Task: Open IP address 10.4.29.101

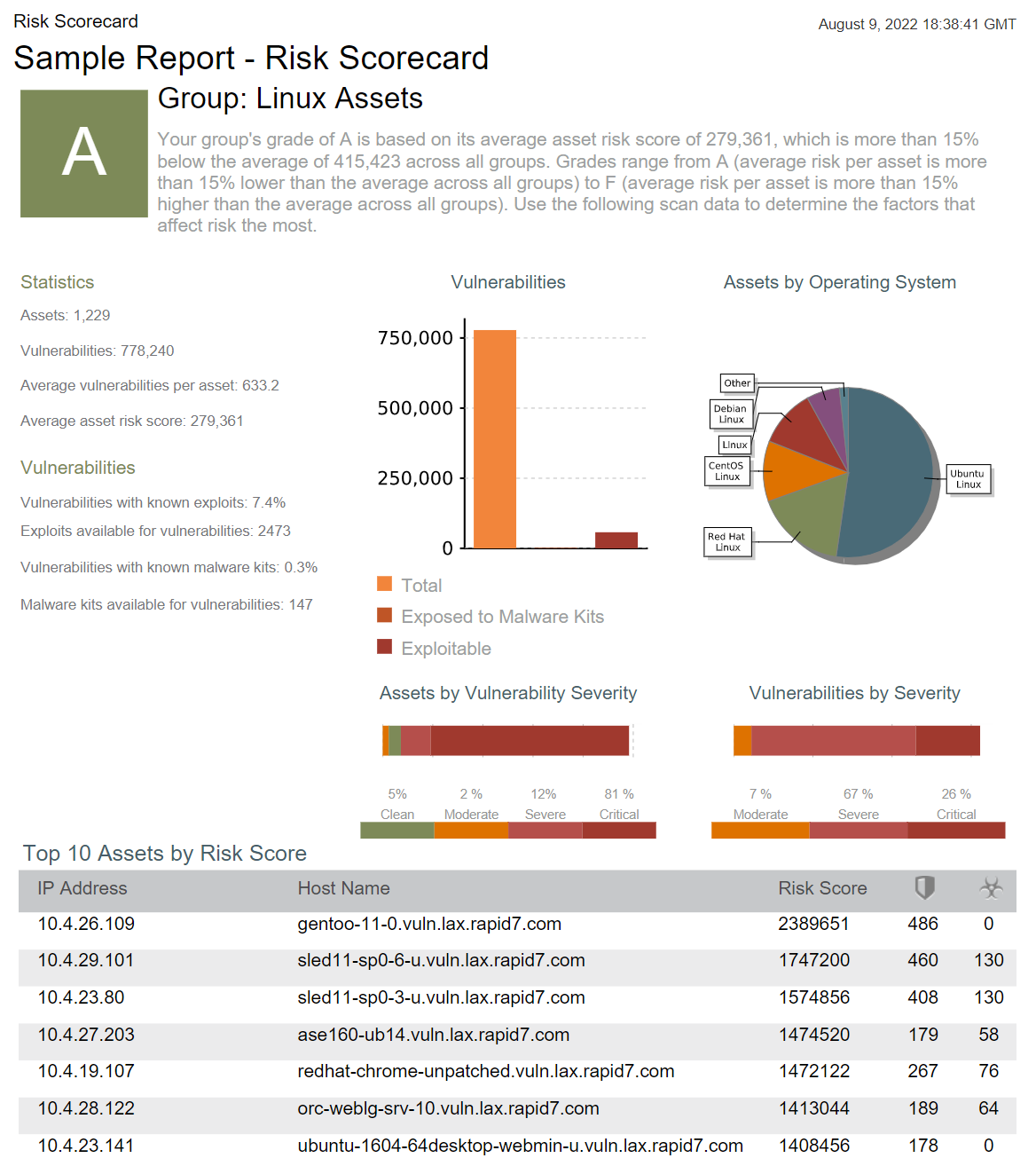Action: point(86,961)
